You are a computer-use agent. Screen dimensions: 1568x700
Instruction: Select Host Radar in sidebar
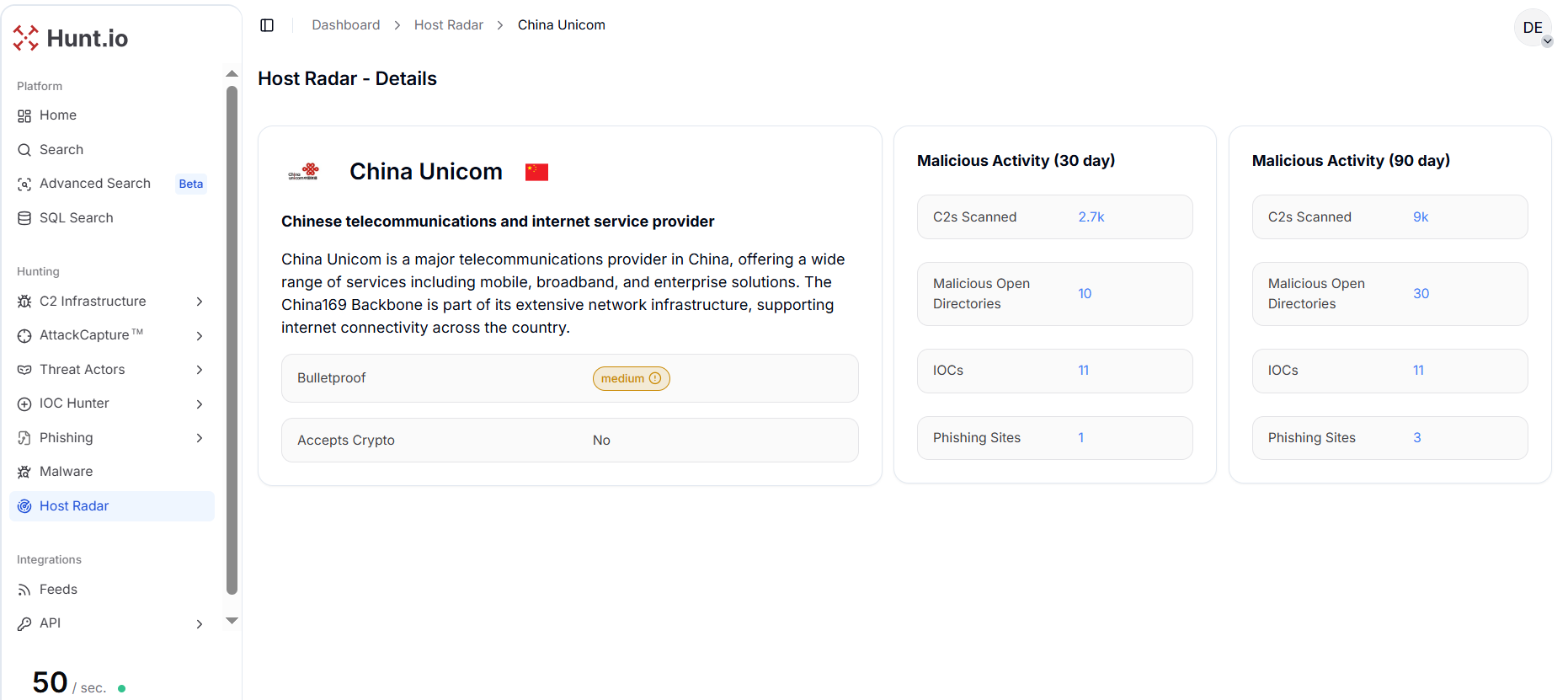[74, 506]
